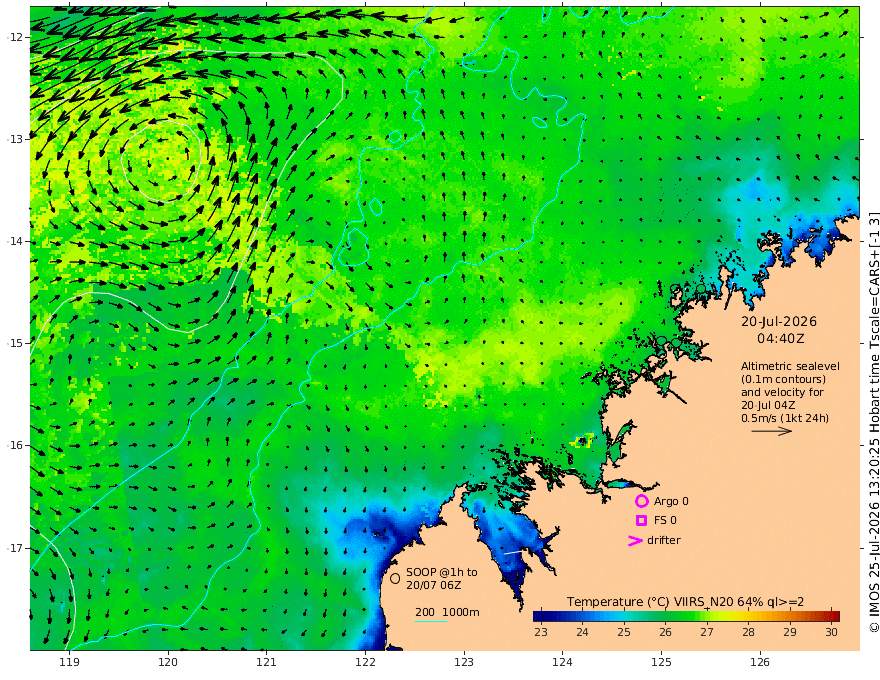This screenshot has height=680, width=880.
Task: Click colour bar tick label 29
Action: point(790,632)
